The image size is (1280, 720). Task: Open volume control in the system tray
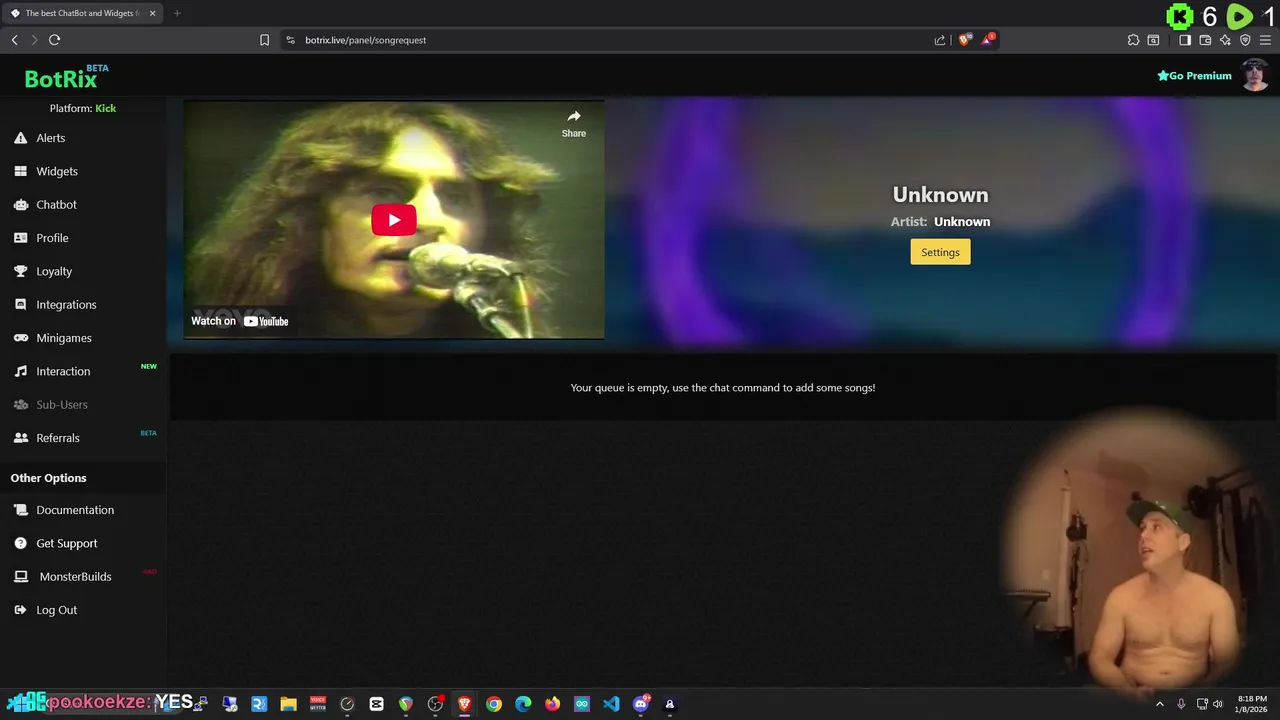point(1218,704)
